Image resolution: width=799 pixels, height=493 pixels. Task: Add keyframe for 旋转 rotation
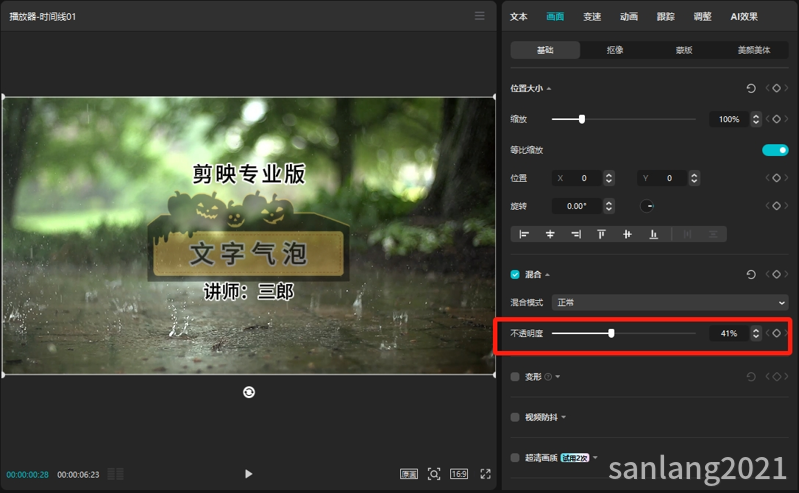pos(776,205)
